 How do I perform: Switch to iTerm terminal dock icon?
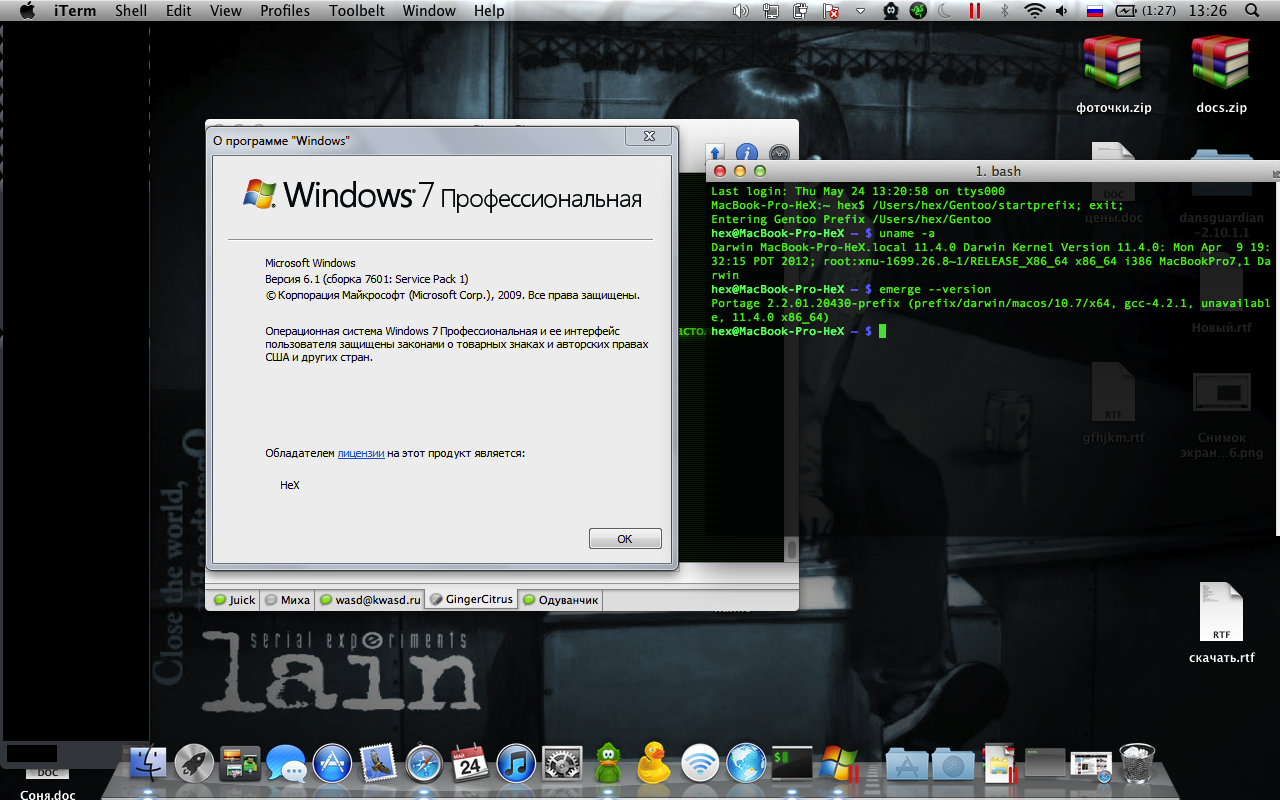click(x=792, y=763)
